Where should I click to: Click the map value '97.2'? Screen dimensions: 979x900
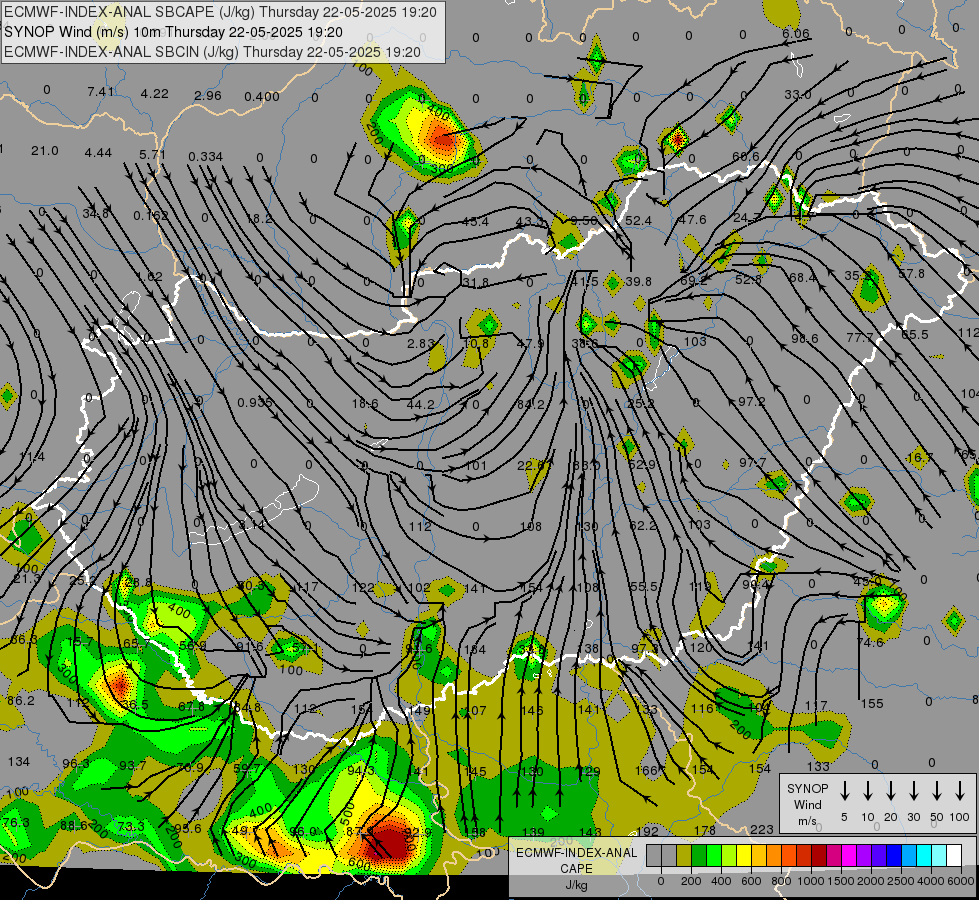(x=752, y=402)
